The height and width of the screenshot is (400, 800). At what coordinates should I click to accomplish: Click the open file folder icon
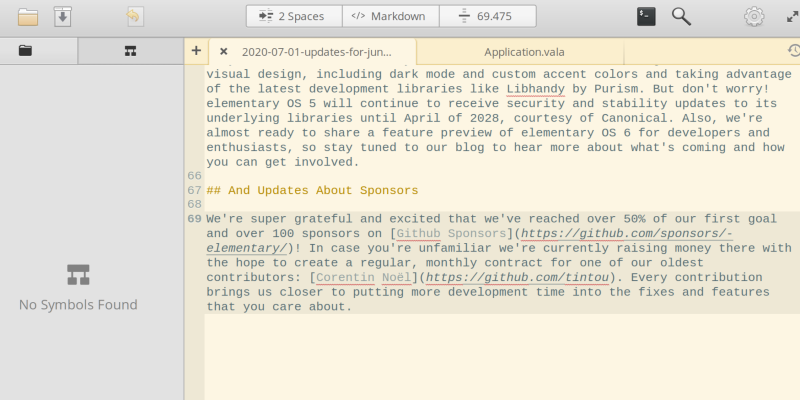pos(27,16)
